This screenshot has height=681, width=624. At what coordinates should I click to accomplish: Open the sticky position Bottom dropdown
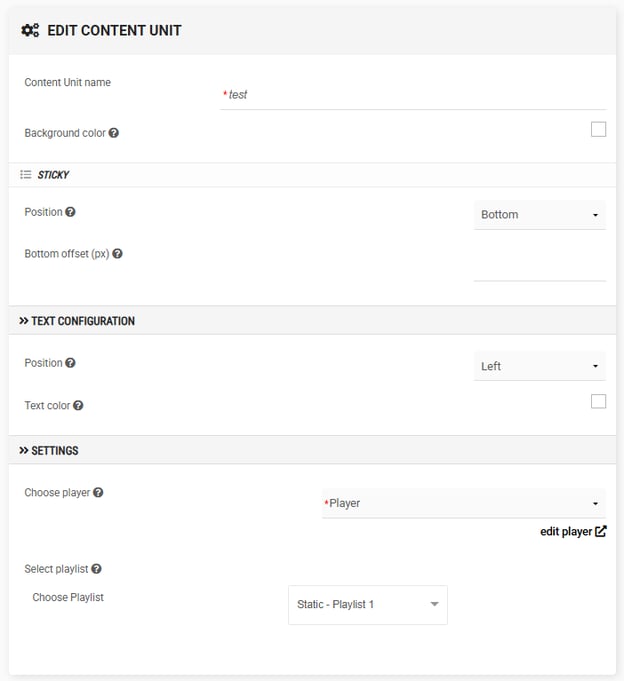point(539,215)
